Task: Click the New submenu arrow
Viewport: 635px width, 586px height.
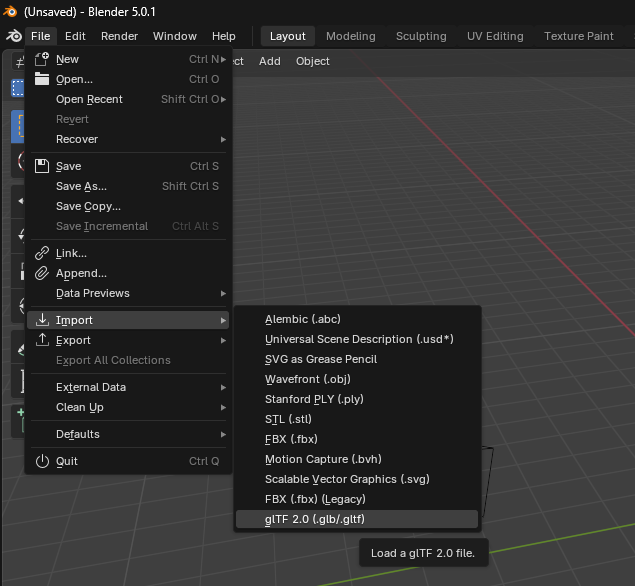Action: (x=223, y=59)
